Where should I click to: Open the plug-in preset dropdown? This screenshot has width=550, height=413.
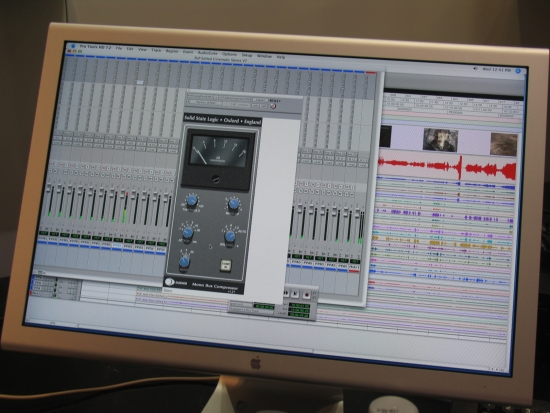[x=206, y=102]
